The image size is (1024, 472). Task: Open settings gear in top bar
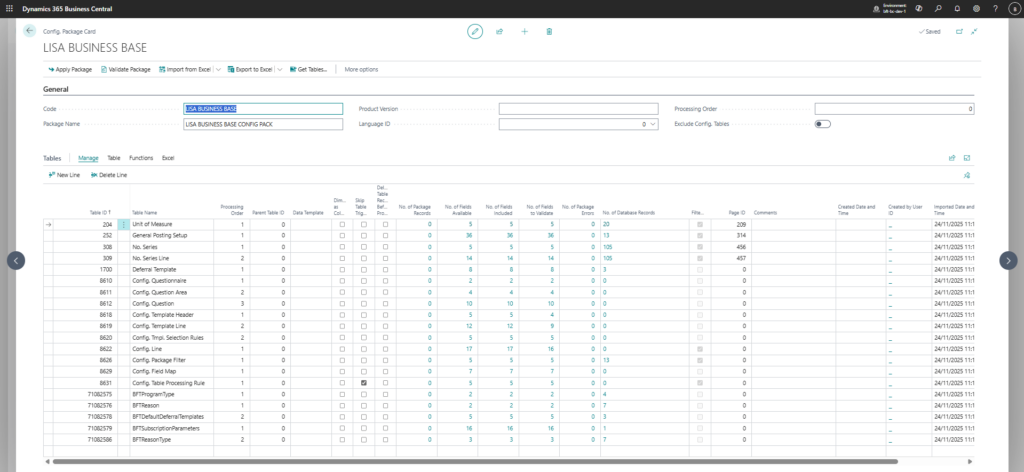tap(977, 8)
